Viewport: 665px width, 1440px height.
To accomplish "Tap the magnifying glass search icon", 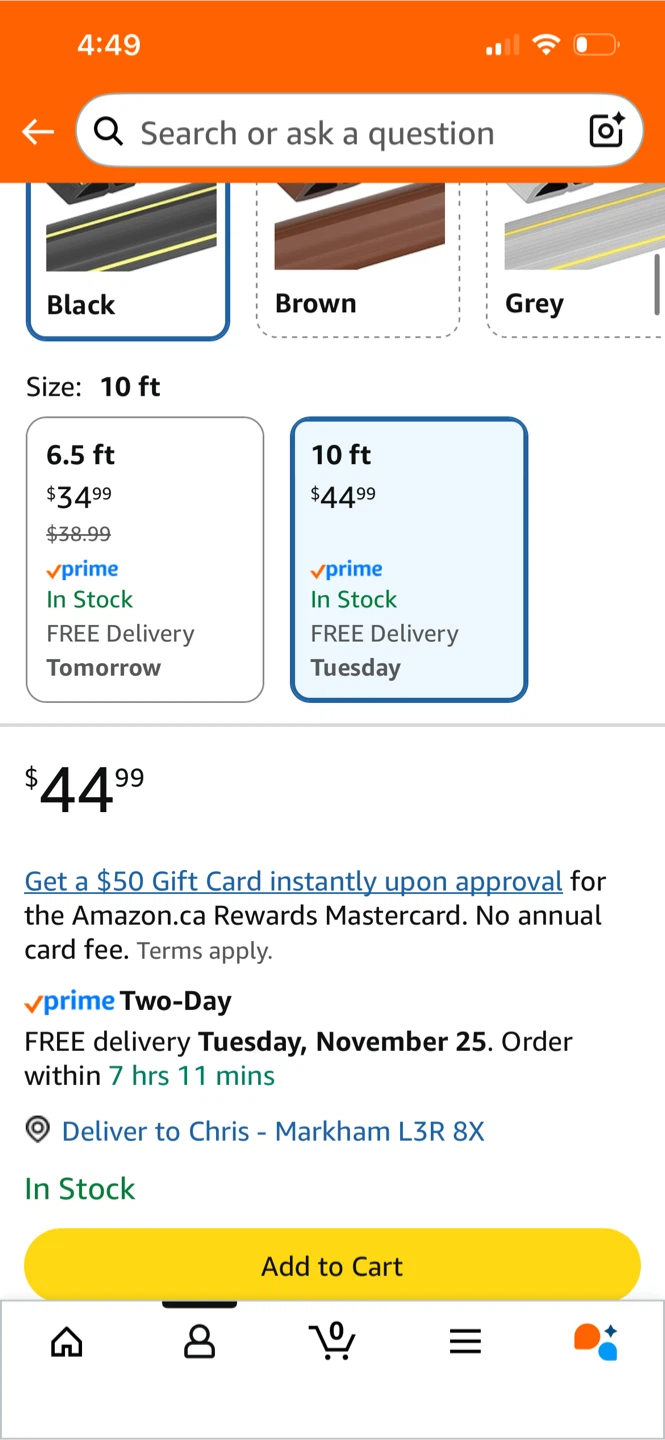I will [108, 131].
